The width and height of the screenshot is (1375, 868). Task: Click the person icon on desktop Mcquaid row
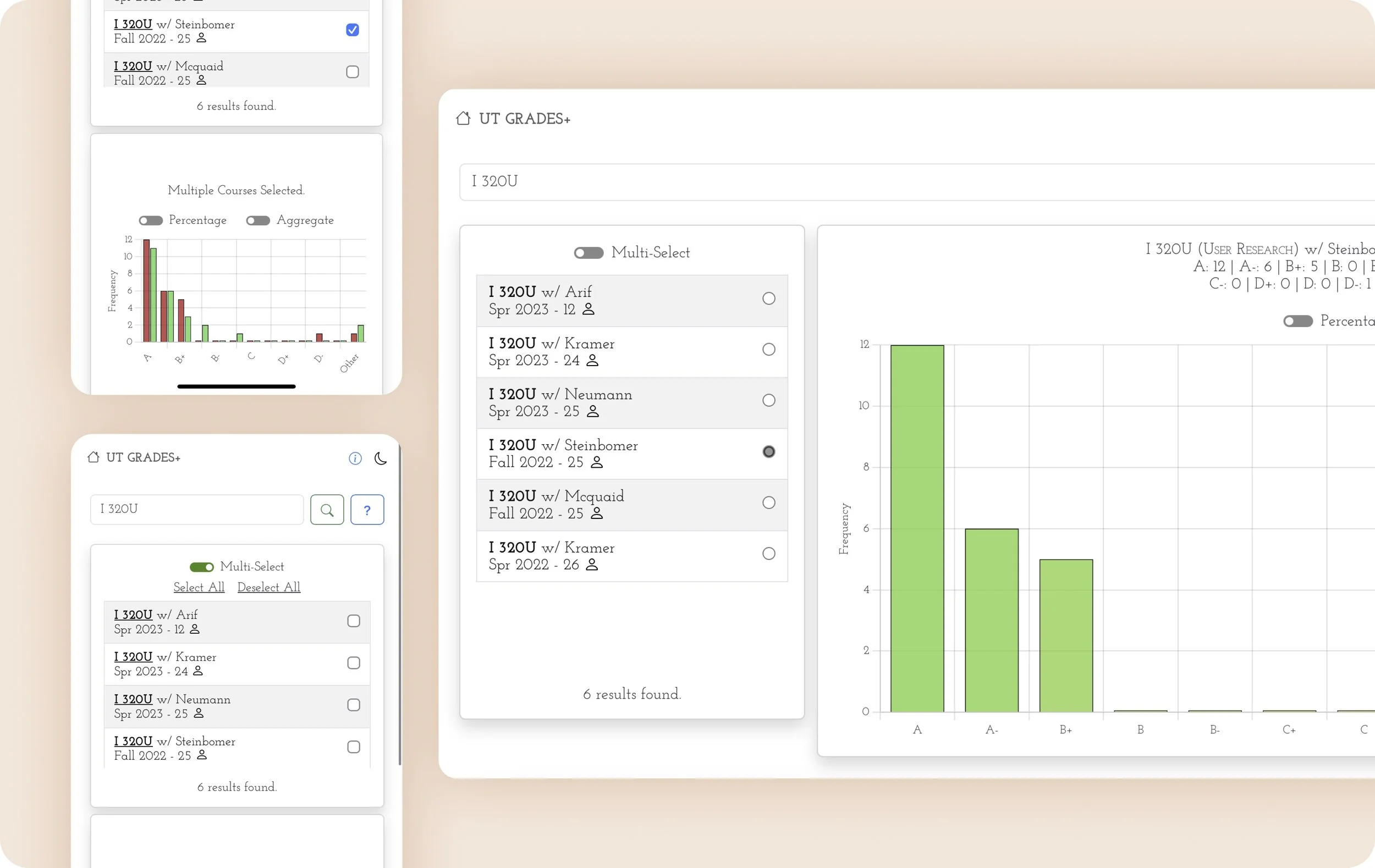point(597,513)
